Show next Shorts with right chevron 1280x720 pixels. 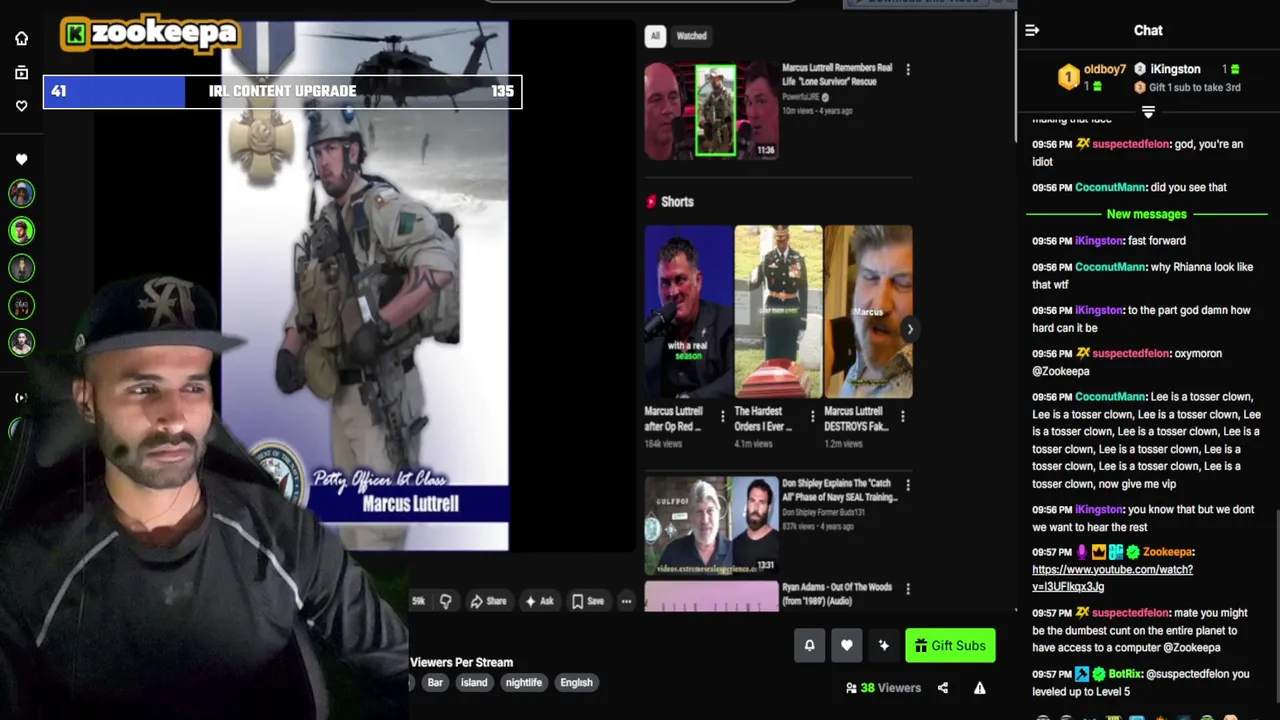910,329
